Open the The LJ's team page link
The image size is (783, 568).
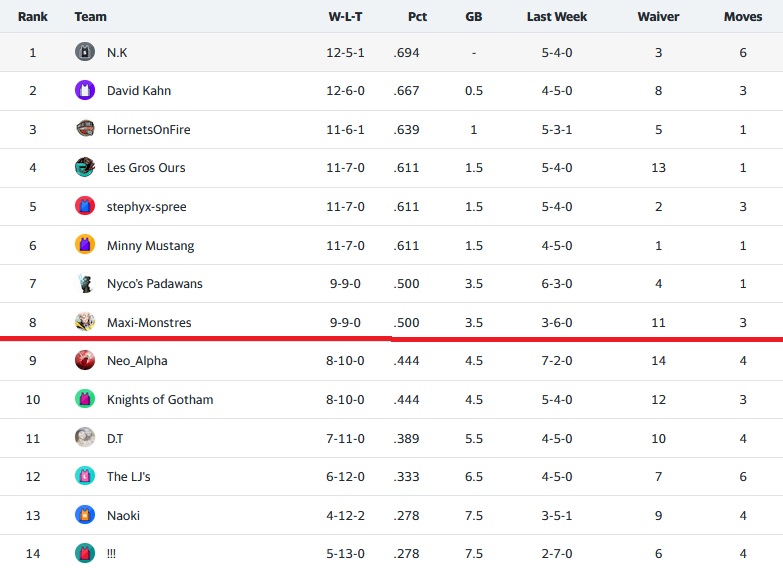coord(128,477)
